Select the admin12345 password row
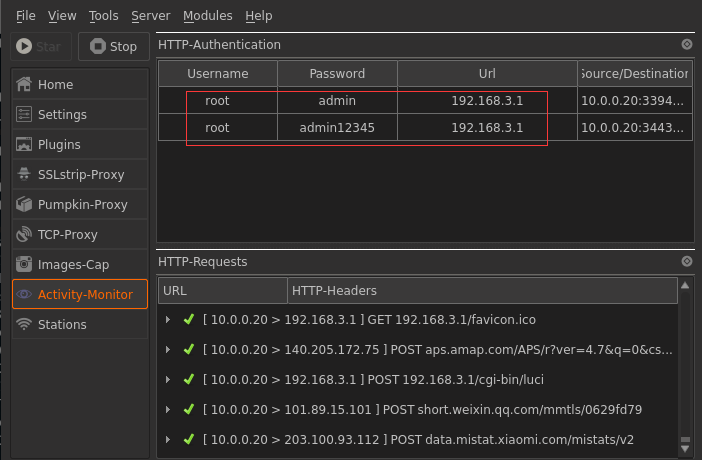702x460 pixels. (x=337, y=128)
